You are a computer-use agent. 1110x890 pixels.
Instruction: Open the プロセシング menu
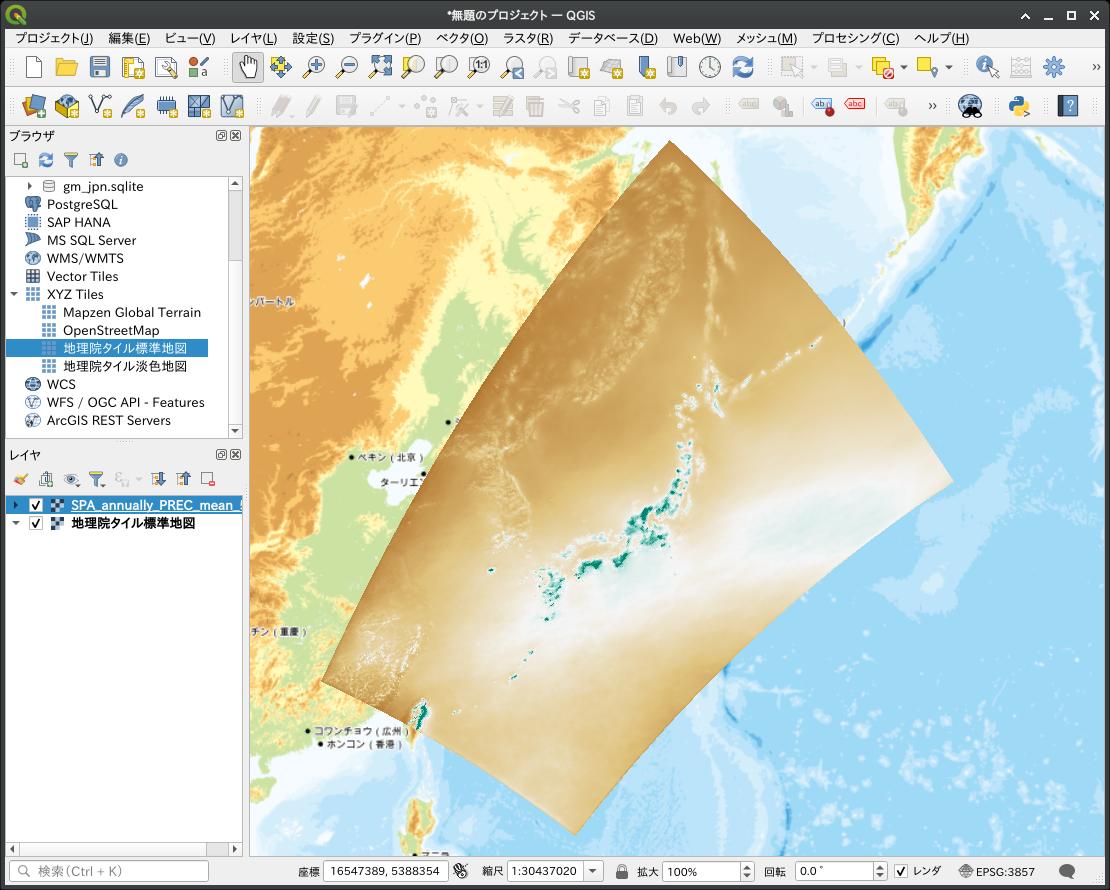coord(855,38)
